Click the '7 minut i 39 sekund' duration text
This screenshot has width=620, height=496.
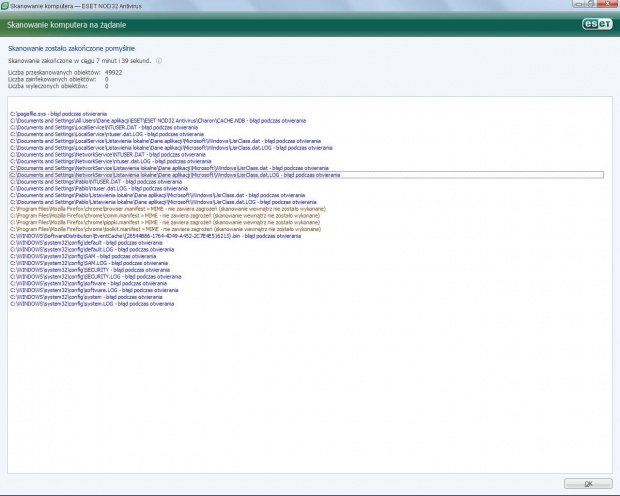click(123, 61)
